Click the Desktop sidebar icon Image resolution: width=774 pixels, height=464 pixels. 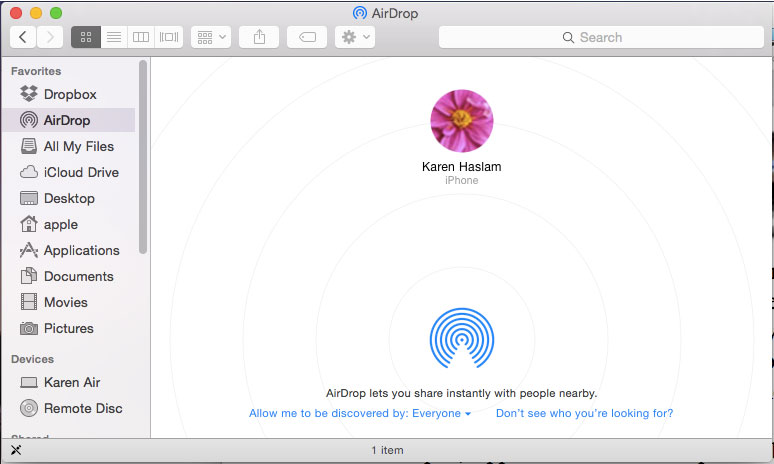pyautogui.click(x=29, y=198)
